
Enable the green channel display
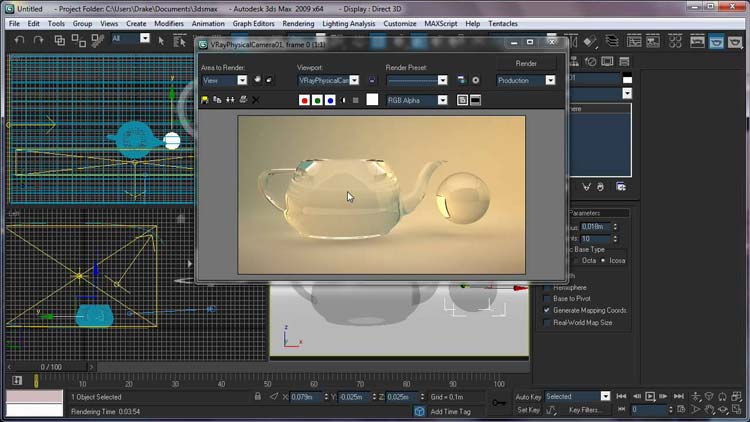pos(317,100)
